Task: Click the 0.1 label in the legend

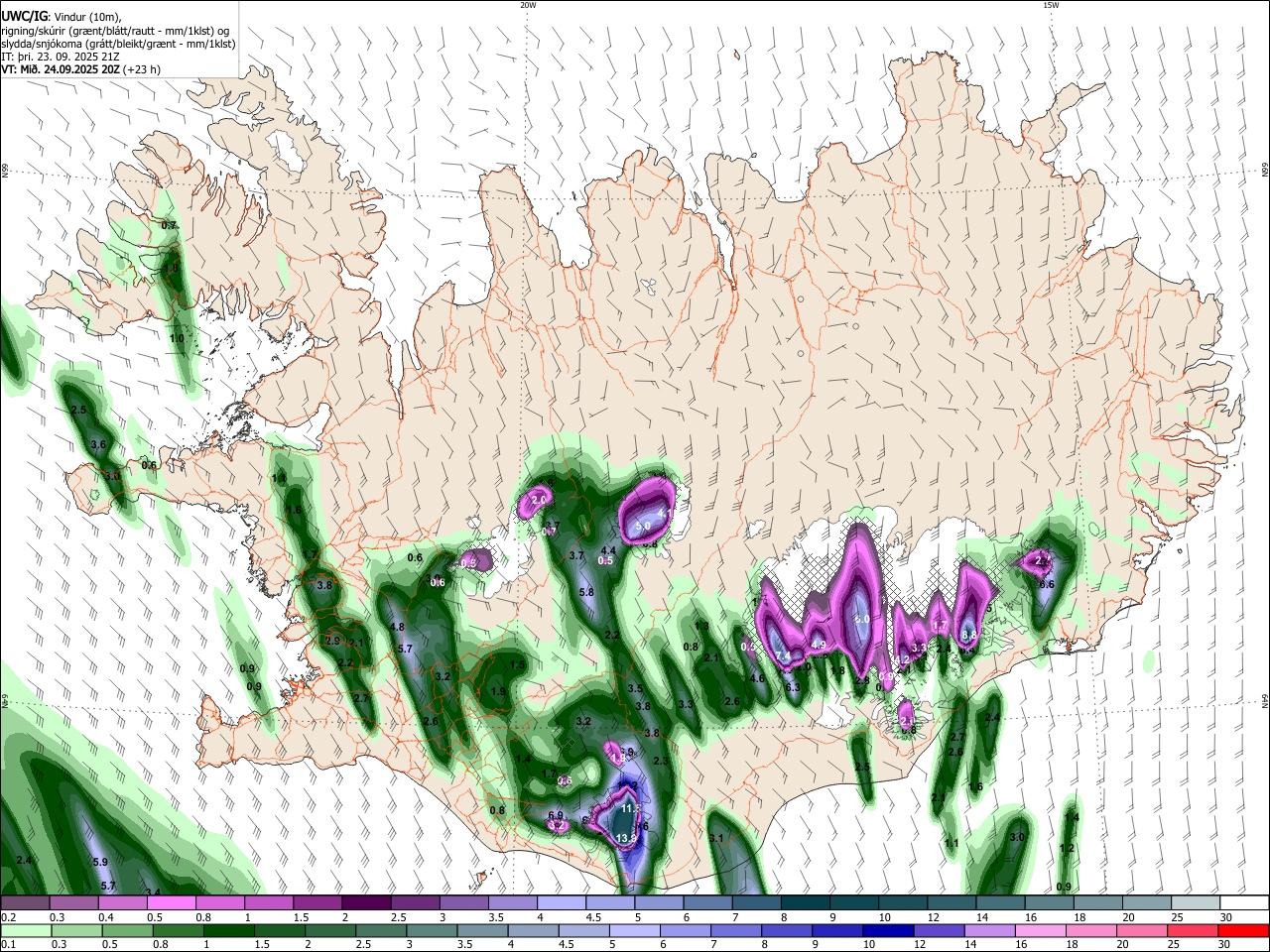Action: point(8,945)
